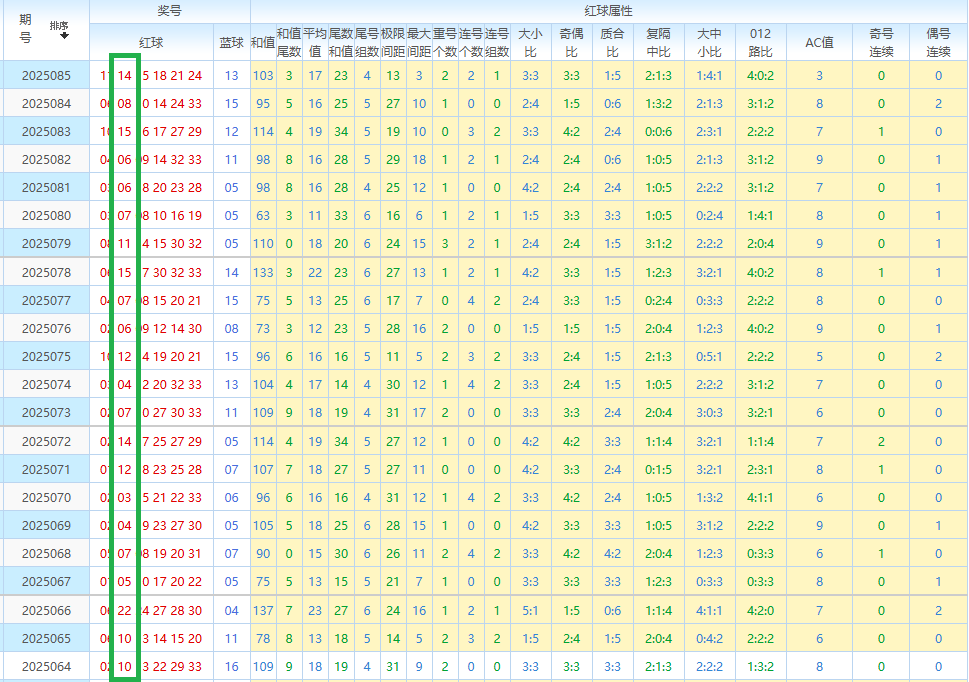Select the 奖号 group header
This screenshot has width=969, height=682.
[169, 10]
